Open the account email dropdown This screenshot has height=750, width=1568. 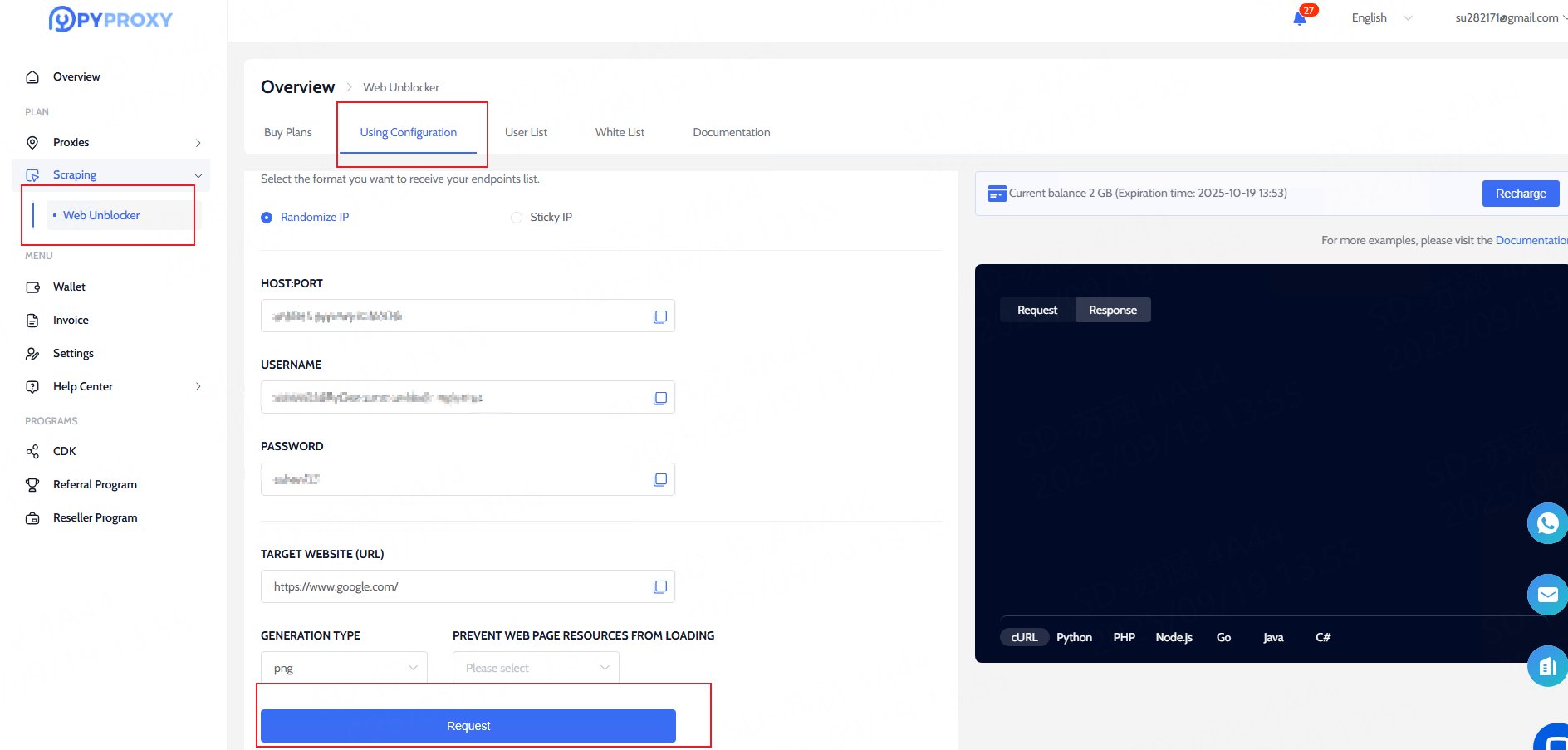click(x=1511, y=18)
